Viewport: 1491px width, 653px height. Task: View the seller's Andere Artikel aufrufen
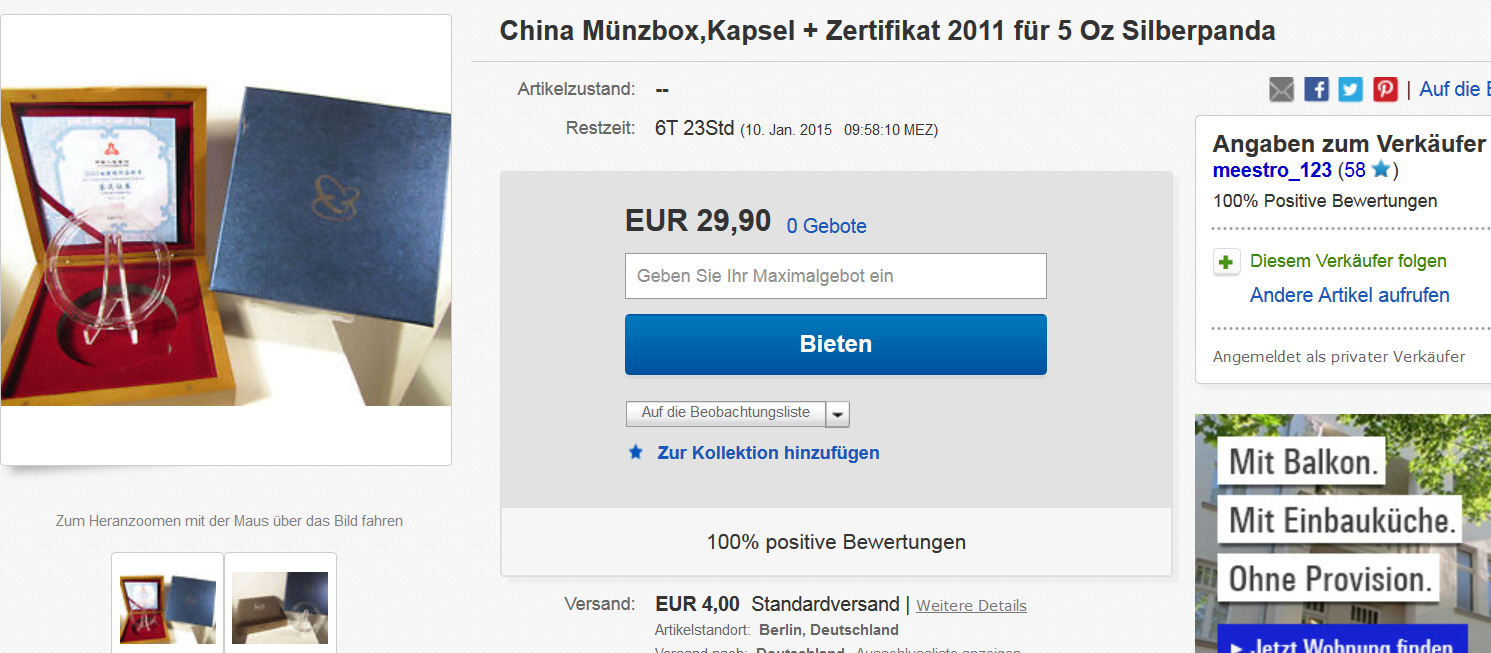[x=1350, y=295]
